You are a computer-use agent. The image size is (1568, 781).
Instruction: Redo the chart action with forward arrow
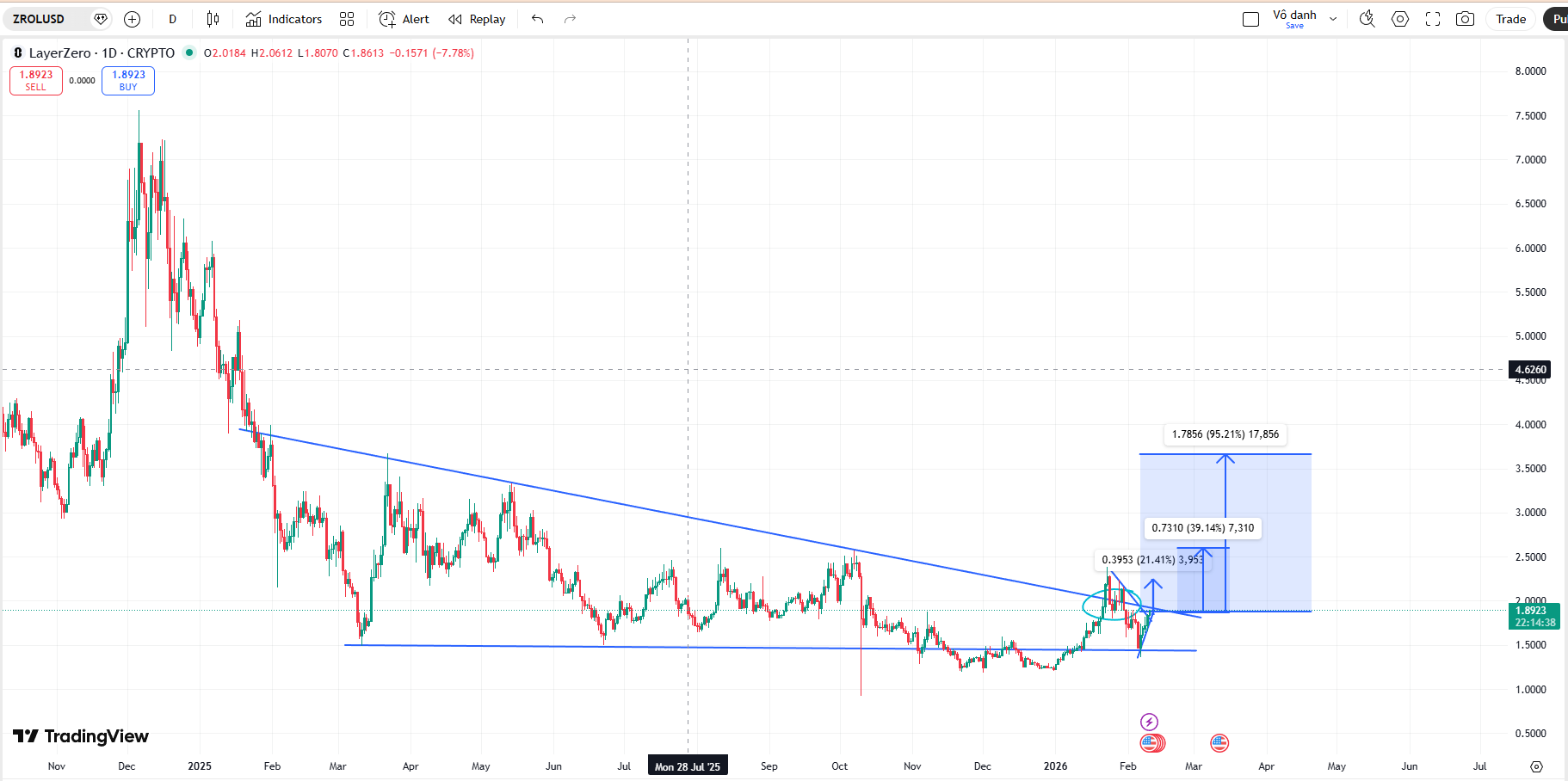tap(570, 19)
